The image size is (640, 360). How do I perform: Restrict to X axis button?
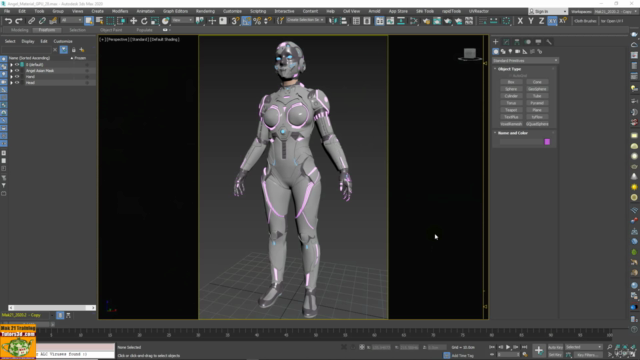(520, 21)
